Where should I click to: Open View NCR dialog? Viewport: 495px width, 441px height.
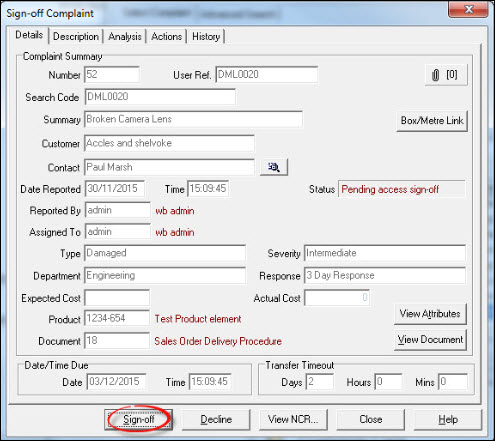(293, 419)
